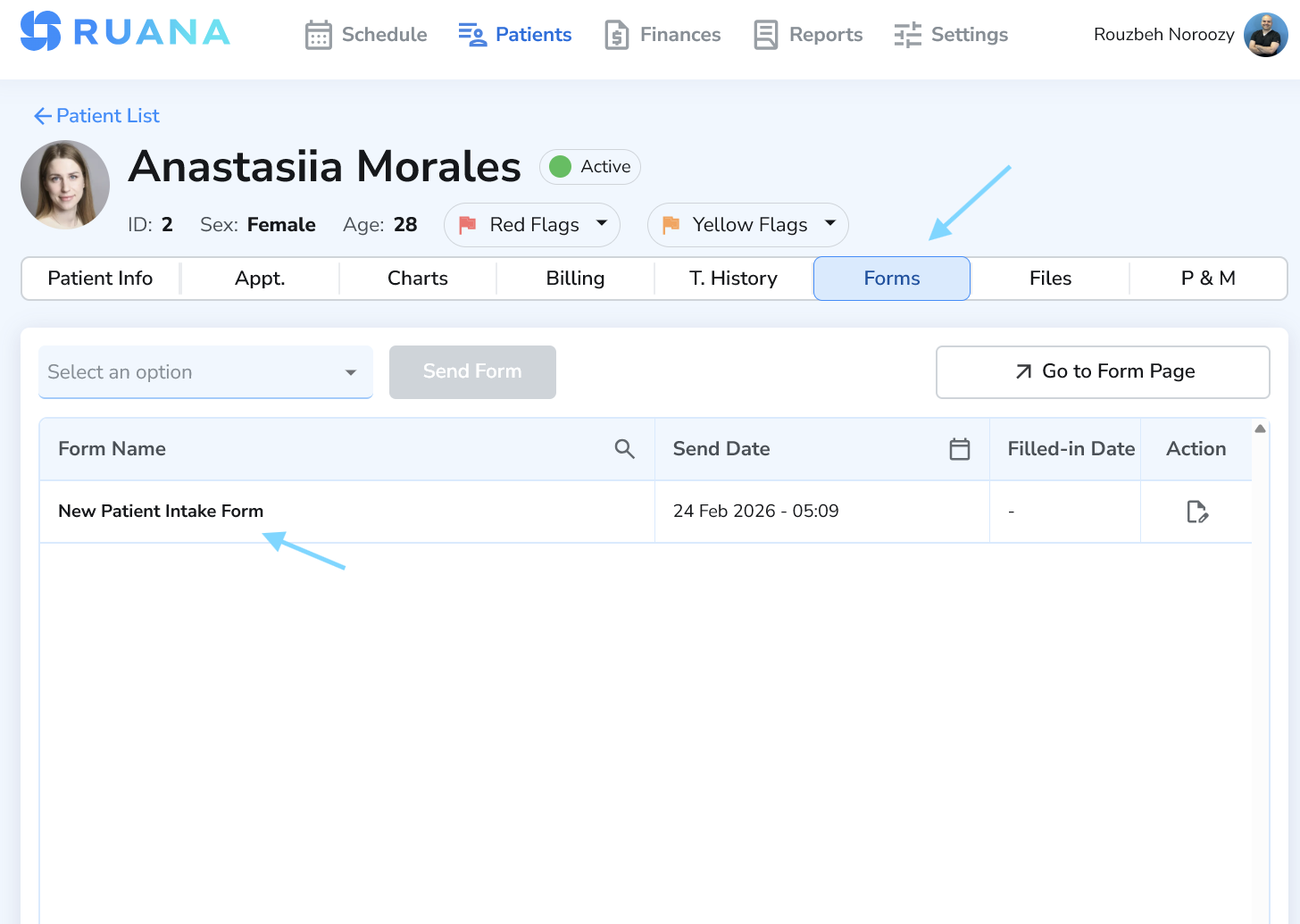Open the Select an option dropdown

205,372
